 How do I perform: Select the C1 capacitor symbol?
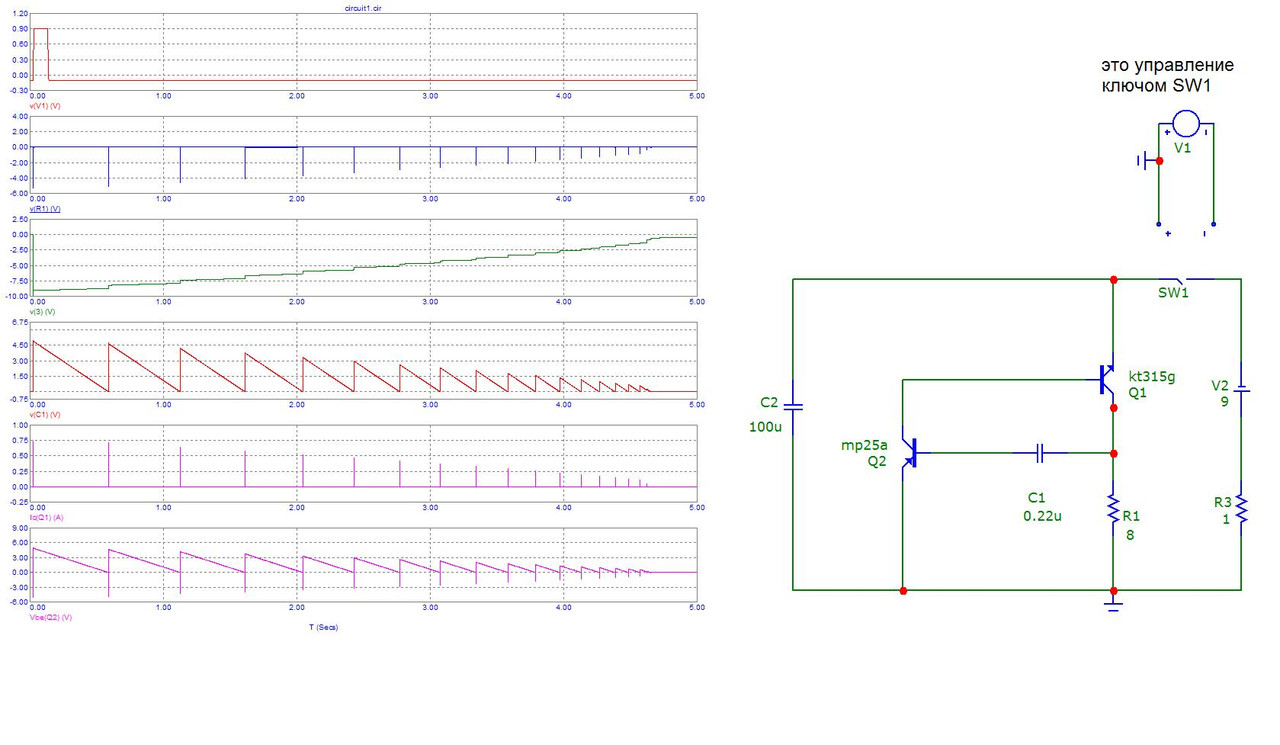[x=1040, y=453]
